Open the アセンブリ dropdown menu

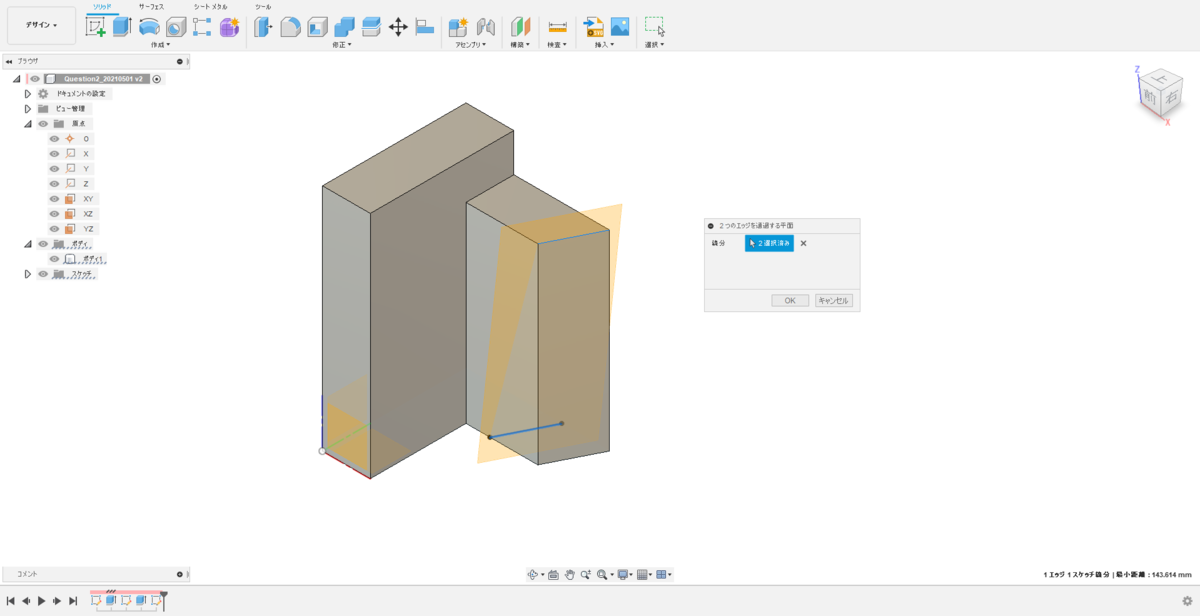point(471,45)
